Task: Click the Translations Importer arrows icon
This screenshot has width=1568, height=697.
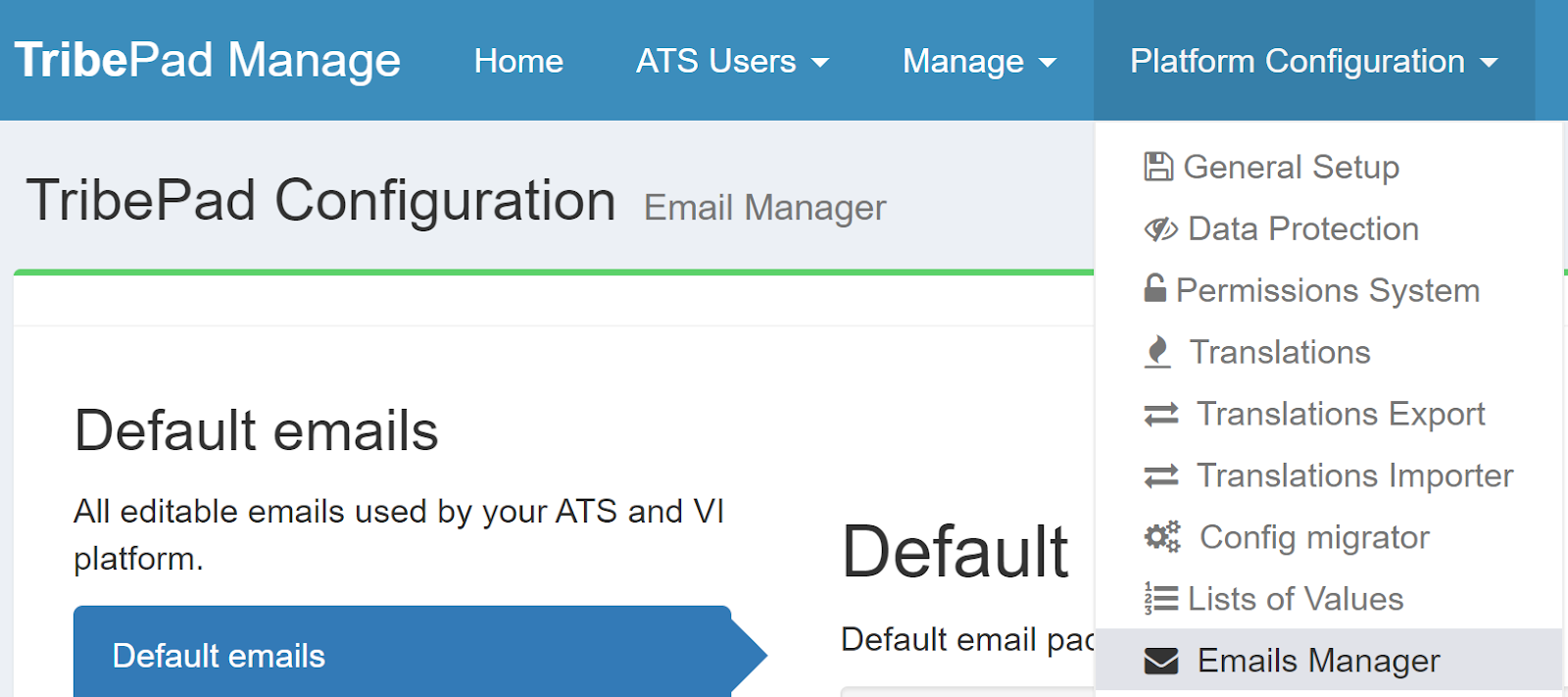Action: [x=1161, y=476]
